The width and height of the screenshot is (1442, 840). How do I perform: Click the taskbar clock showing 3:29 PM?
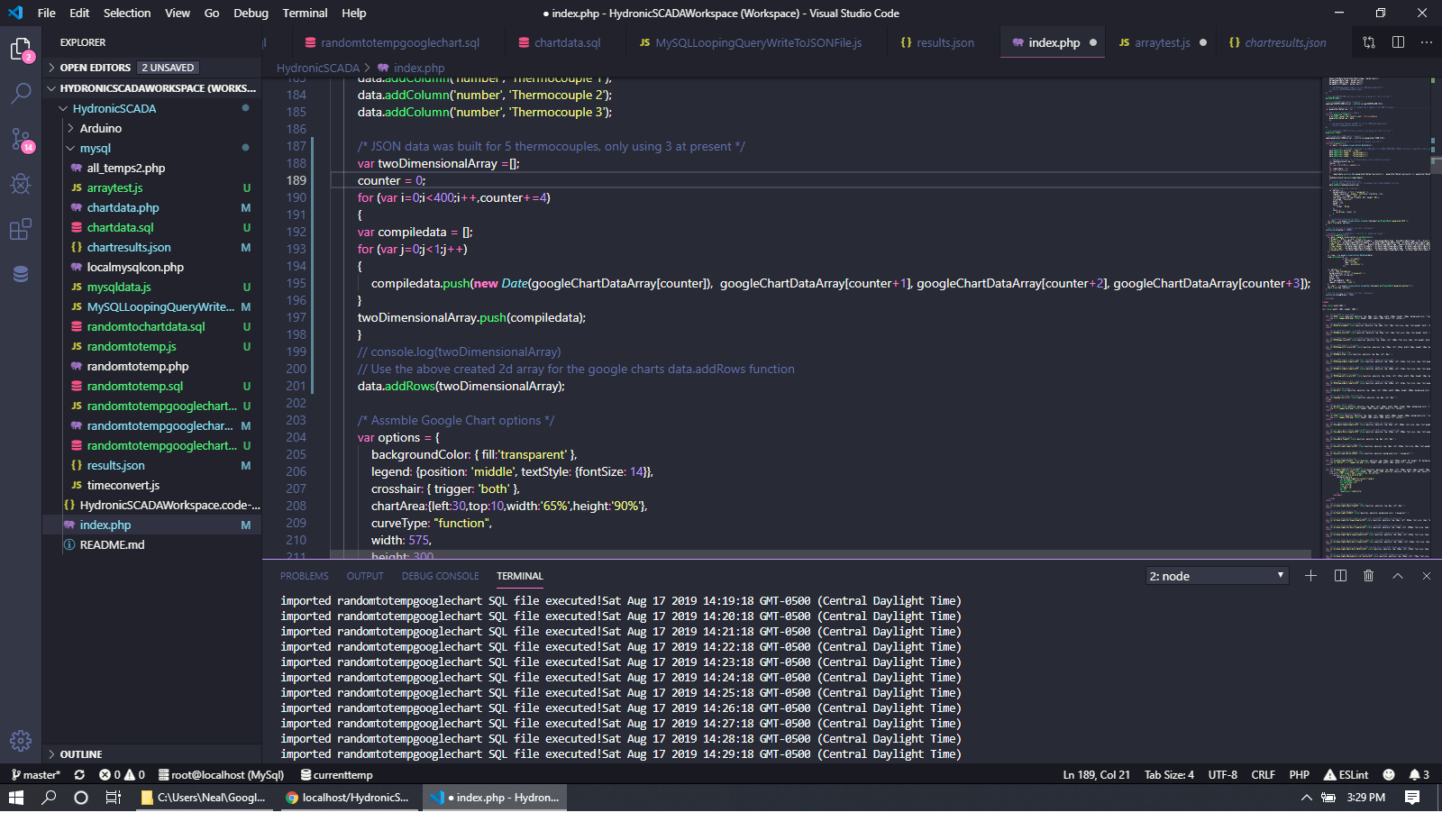(1365, 798)
